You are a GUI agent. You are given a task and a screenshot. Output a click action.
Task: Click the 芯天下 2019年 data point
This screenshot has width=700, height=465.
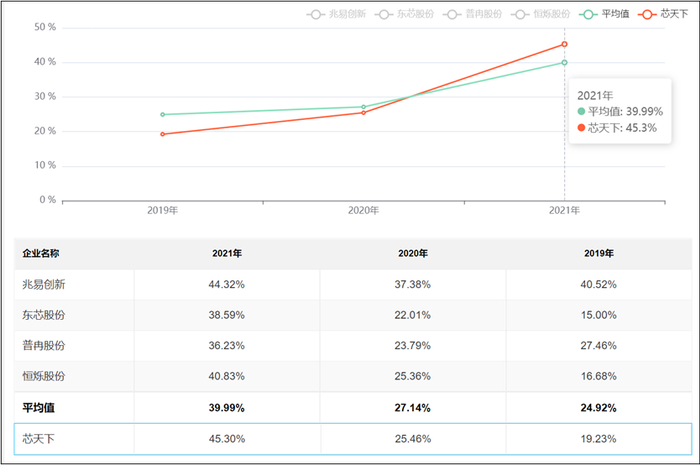162,134
